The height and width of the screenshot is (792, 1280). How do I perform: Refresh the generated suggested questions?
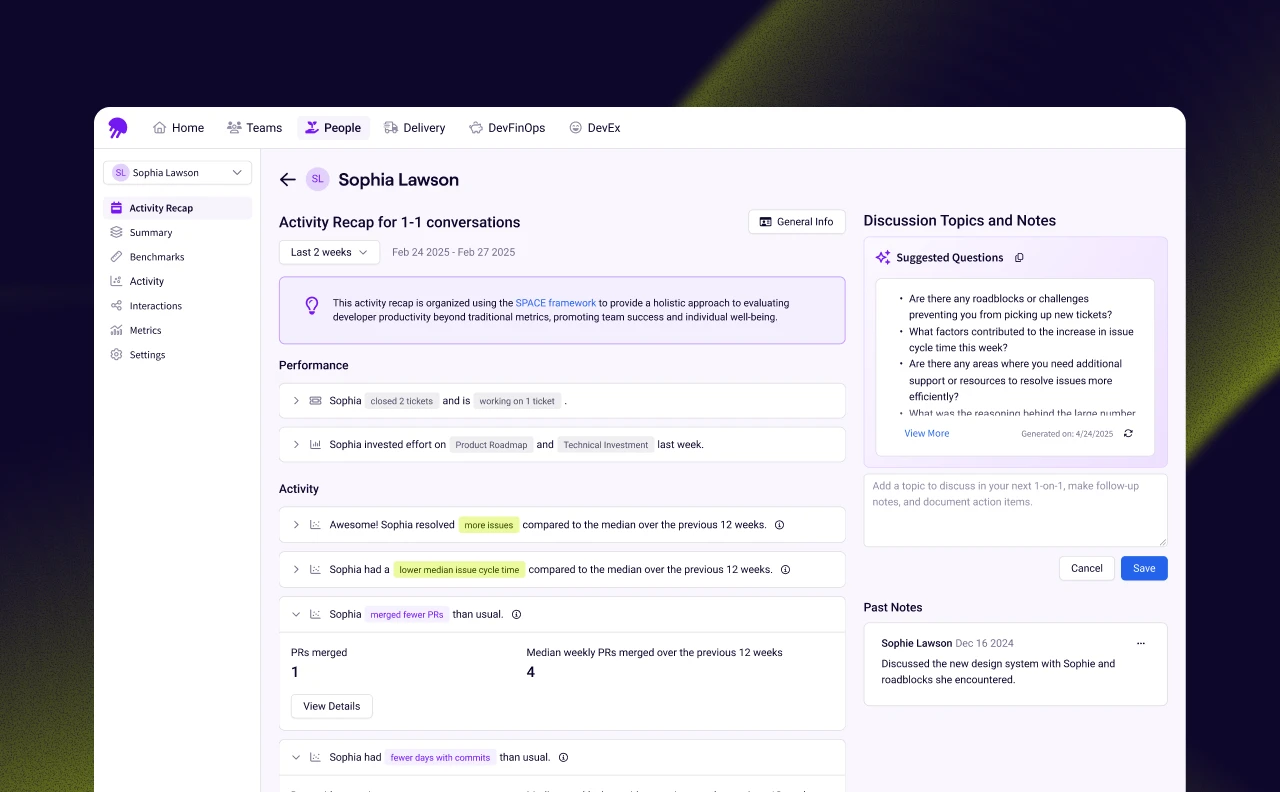(1128, 434)
